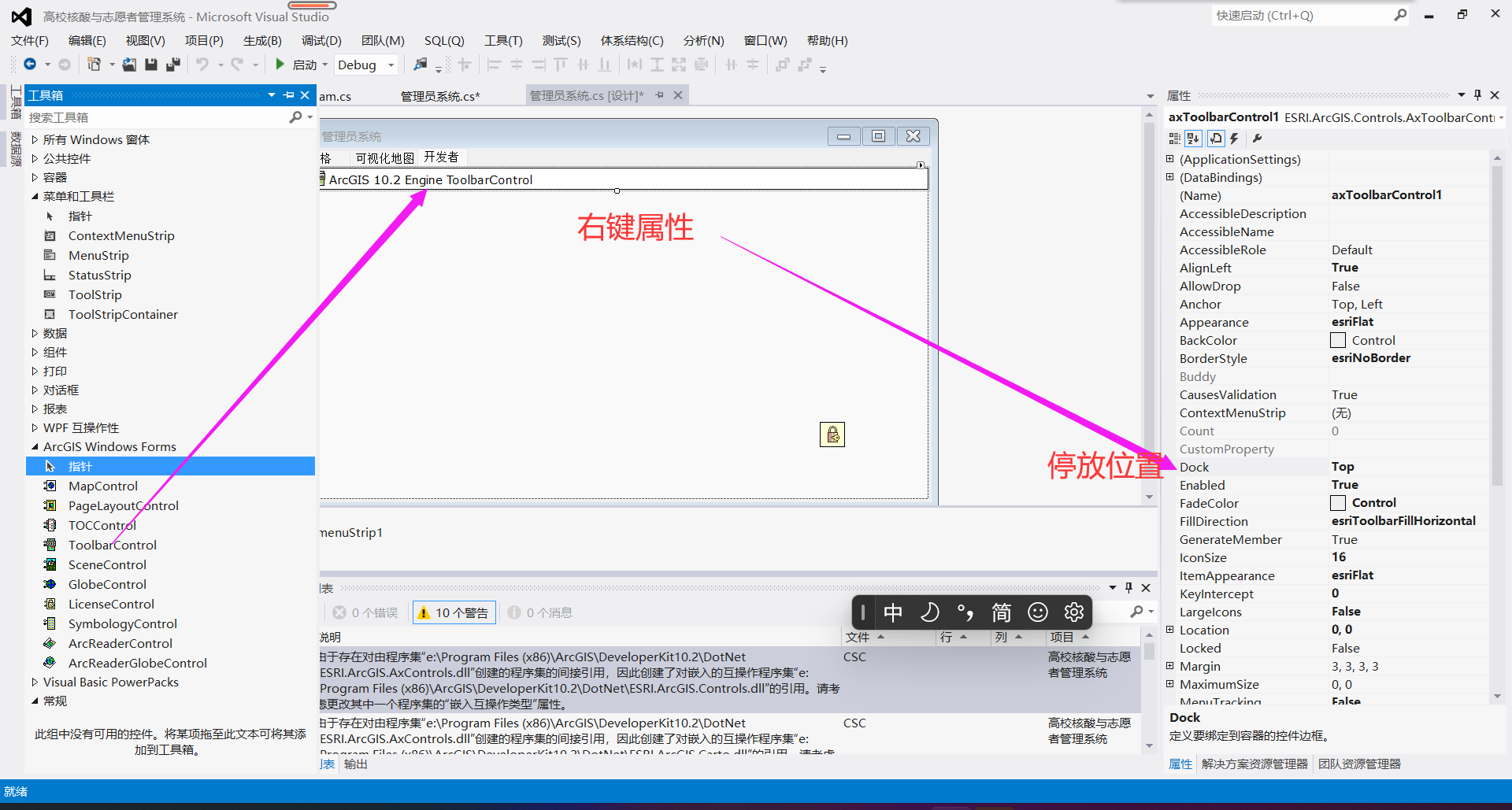Expand the Visual Basic PowerPacks group

35,682
